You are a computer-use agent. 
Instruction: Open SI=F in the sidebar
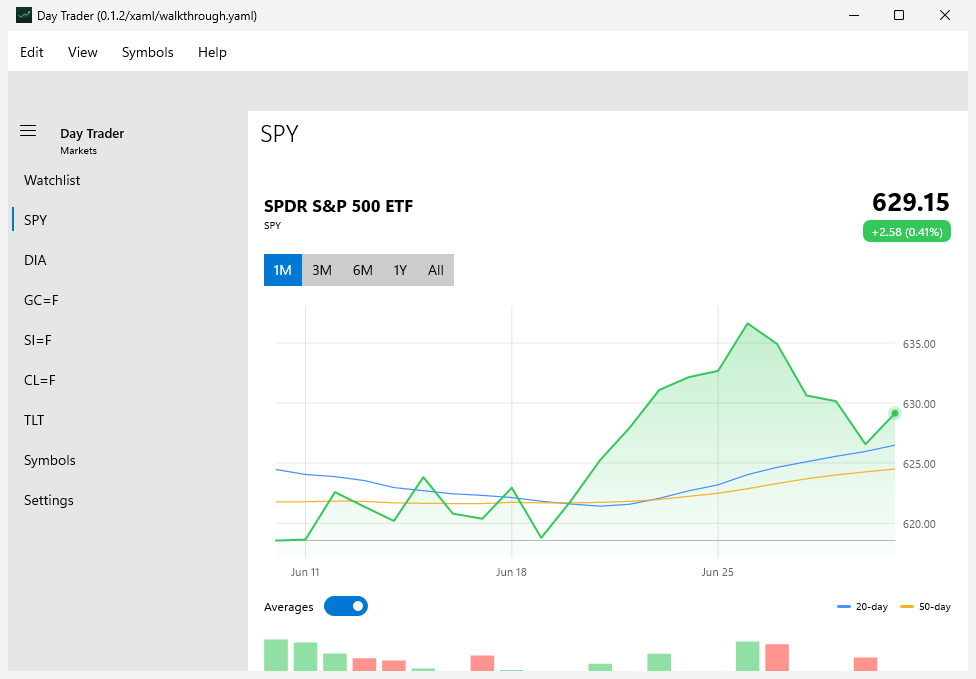(128, 340)
